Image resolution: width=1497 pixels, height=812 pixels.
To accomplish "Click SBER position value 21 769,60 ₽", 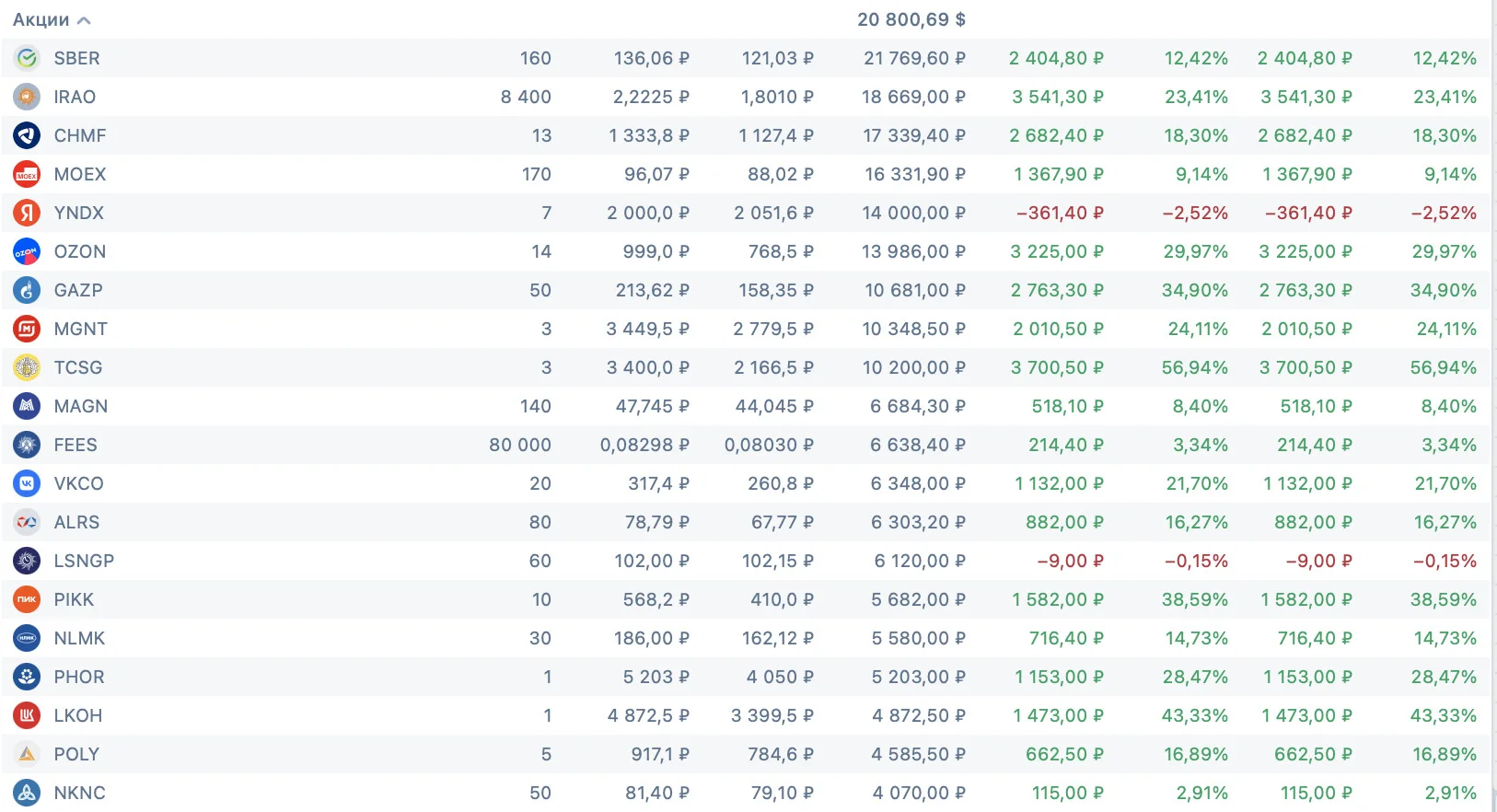I will [x=914, y=58].
